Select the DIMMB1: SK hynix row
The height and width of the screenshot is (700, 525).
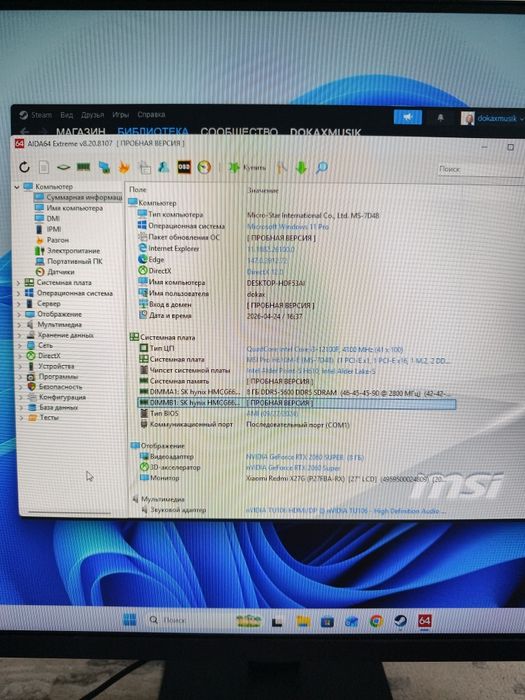pyautogui.click(x=296, y=403)
